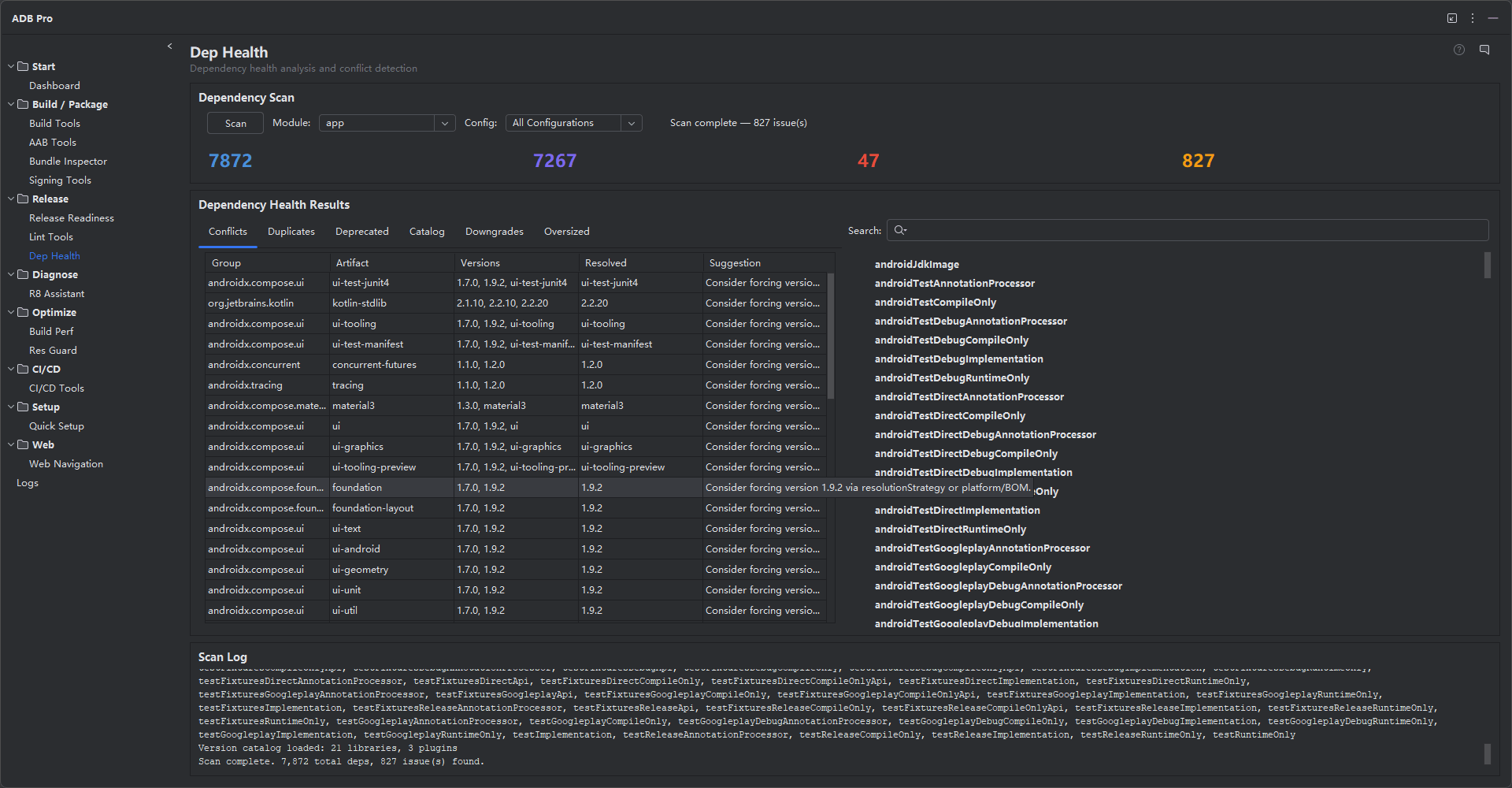Click the 827 issues count
The width and height of the screenshot is (1512, 788).
1198,161
